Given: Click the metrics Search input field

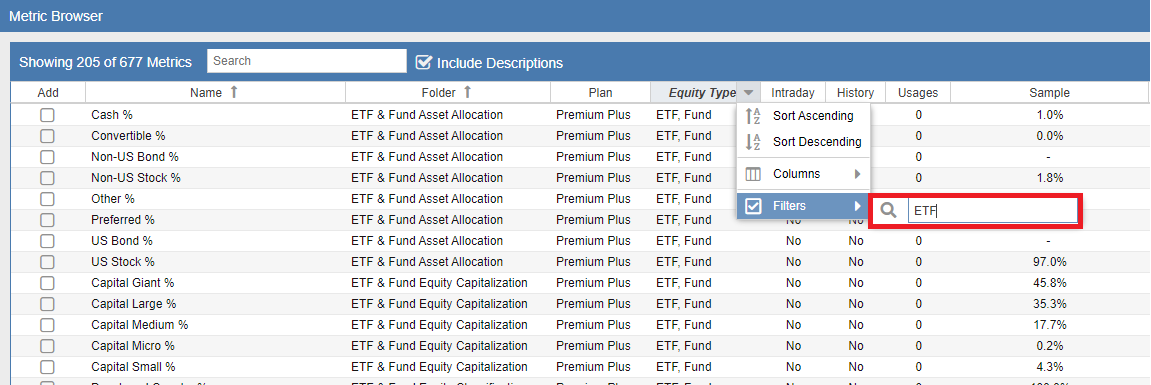Looking at the screenshot, I should 307,61.
